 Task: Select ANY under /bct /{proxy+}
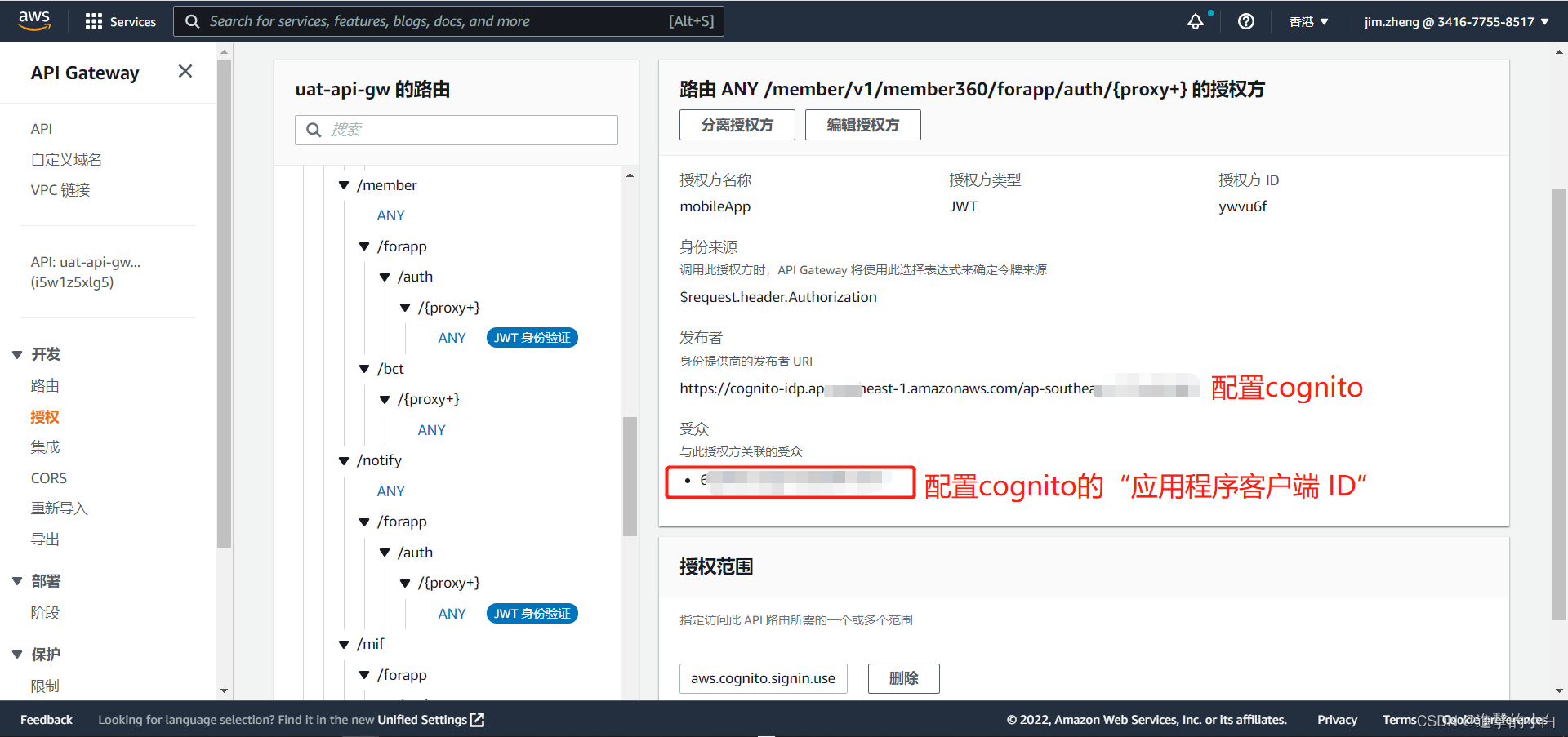(x=431, y=430)
